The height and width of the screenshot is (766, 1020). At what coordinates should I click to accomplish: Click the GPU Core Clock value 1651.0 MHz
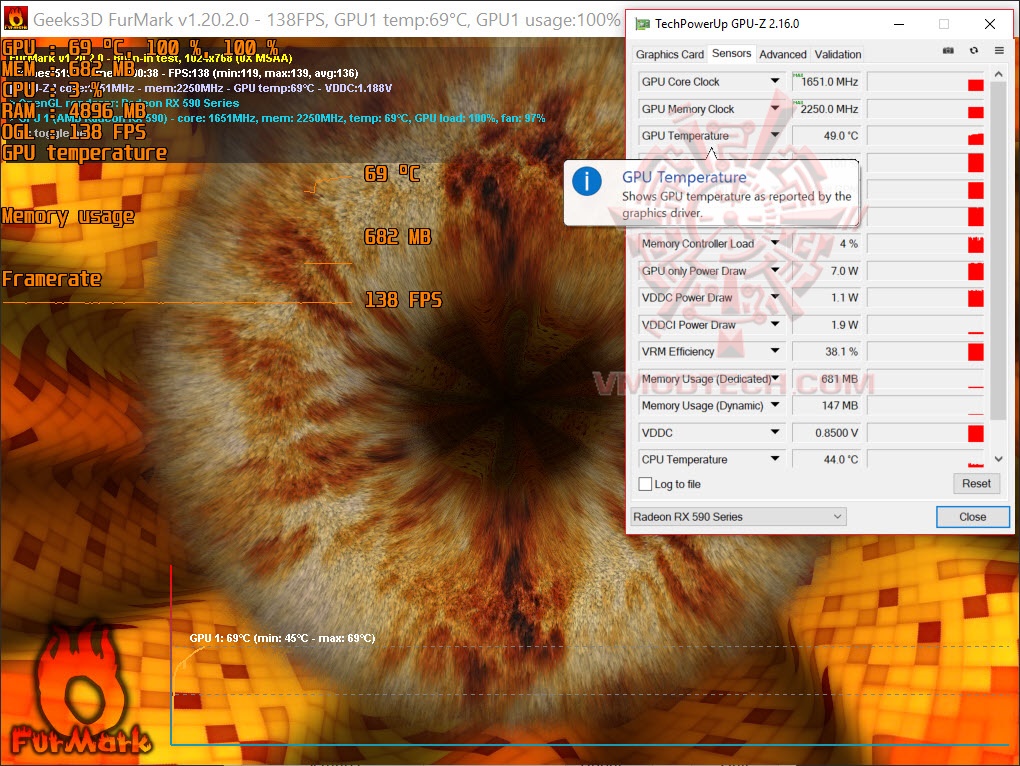click(826, 82)
